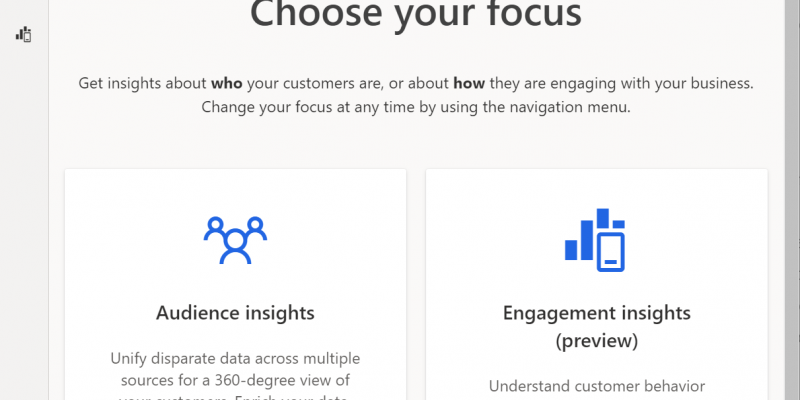Click the phone outline in the Engagement icon
Image resolution: width=800 pixels, height=400 pixels.
coord(611,253)
